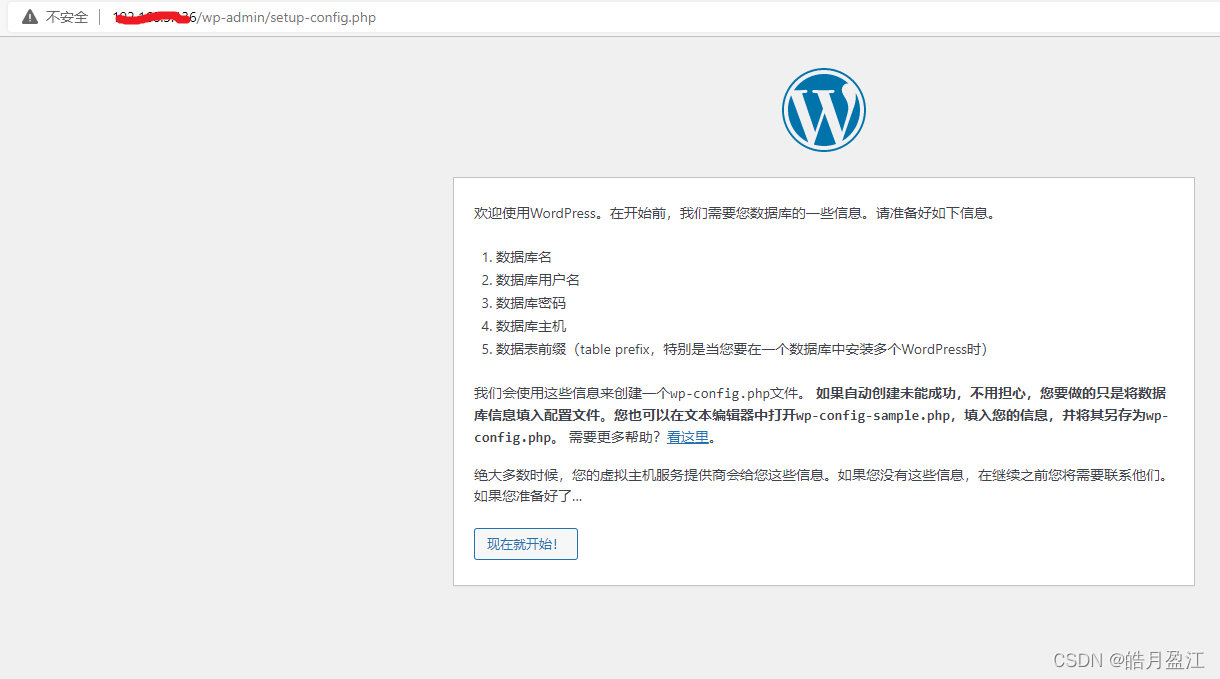Click the 绝大多数时候 paragraph line
This screenshot has height=679, width=1220.
click(x=821, y=476)
